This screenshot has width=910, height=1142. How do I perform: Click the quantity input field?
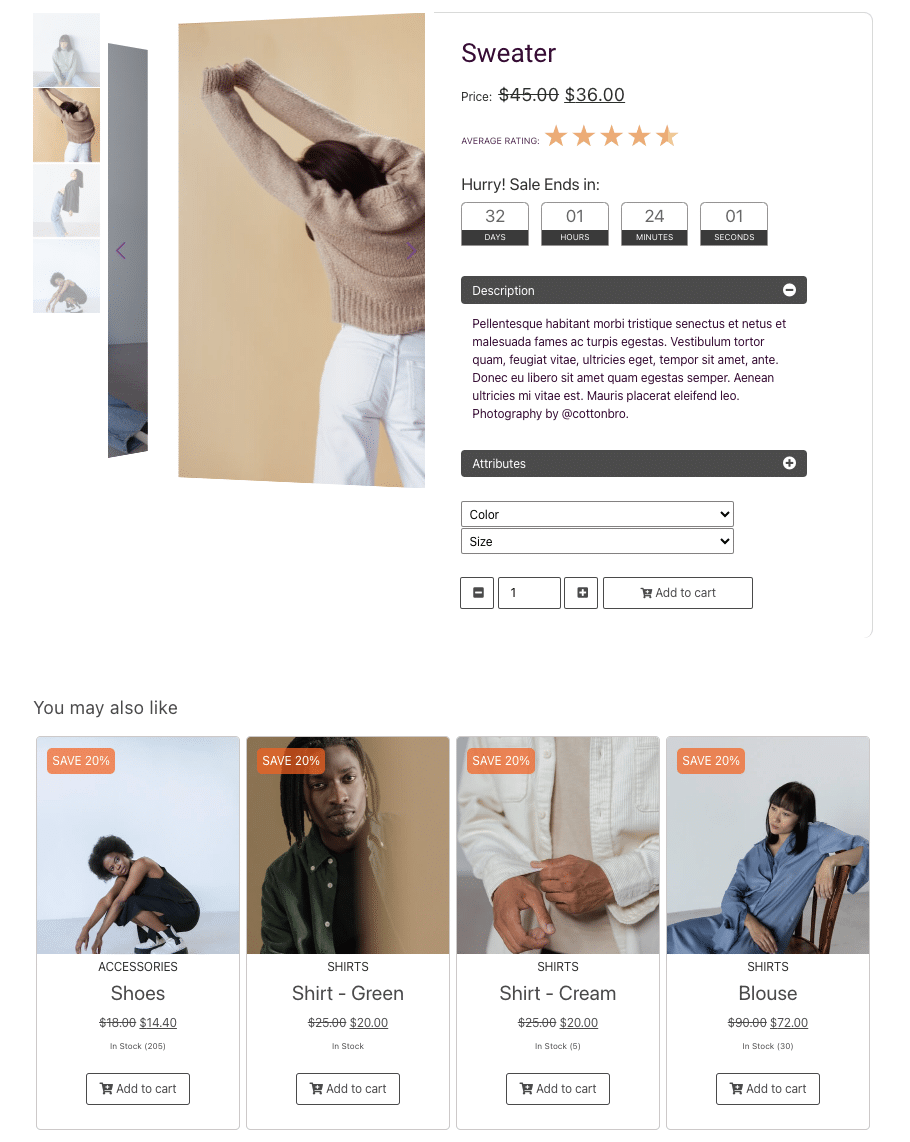click(529, 593)
